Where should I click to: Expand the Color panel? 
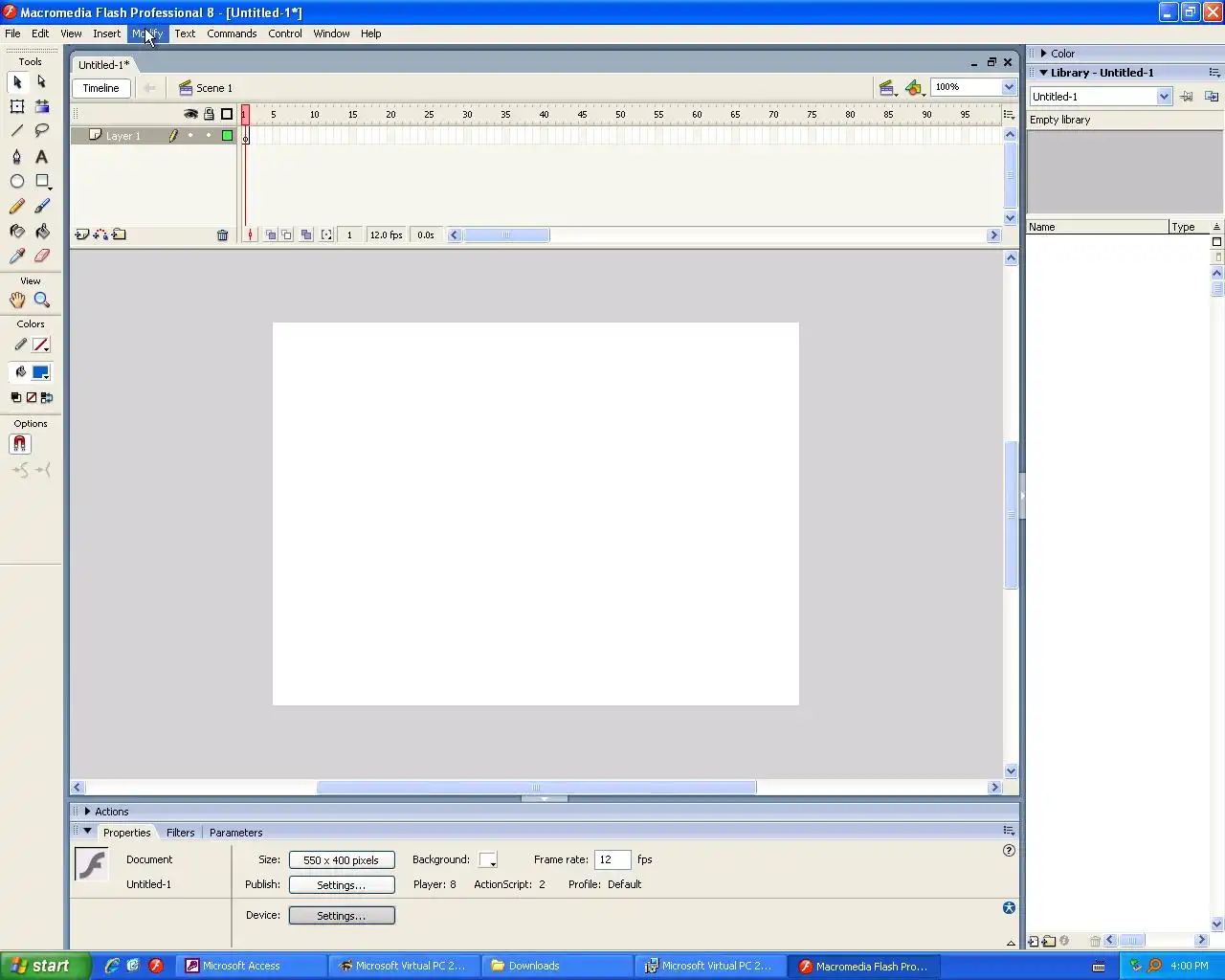point(1044,54)
